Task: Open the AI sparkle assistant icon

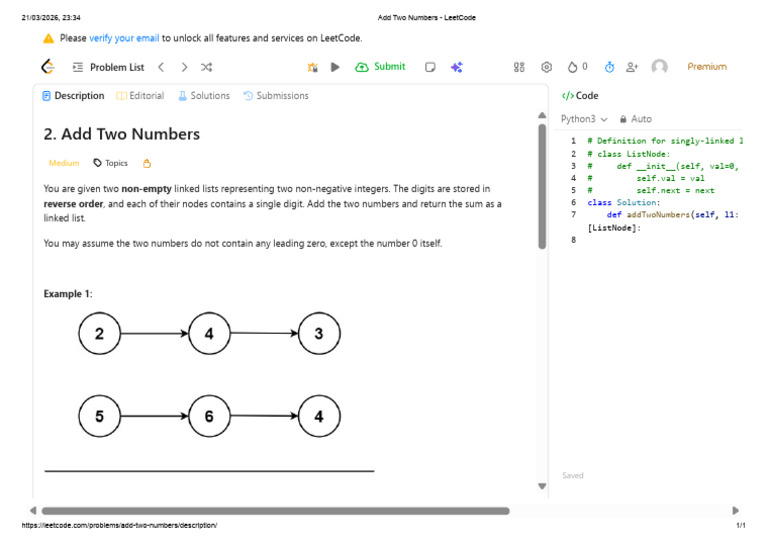Action: pyautogui.click(x=456, y=67)
